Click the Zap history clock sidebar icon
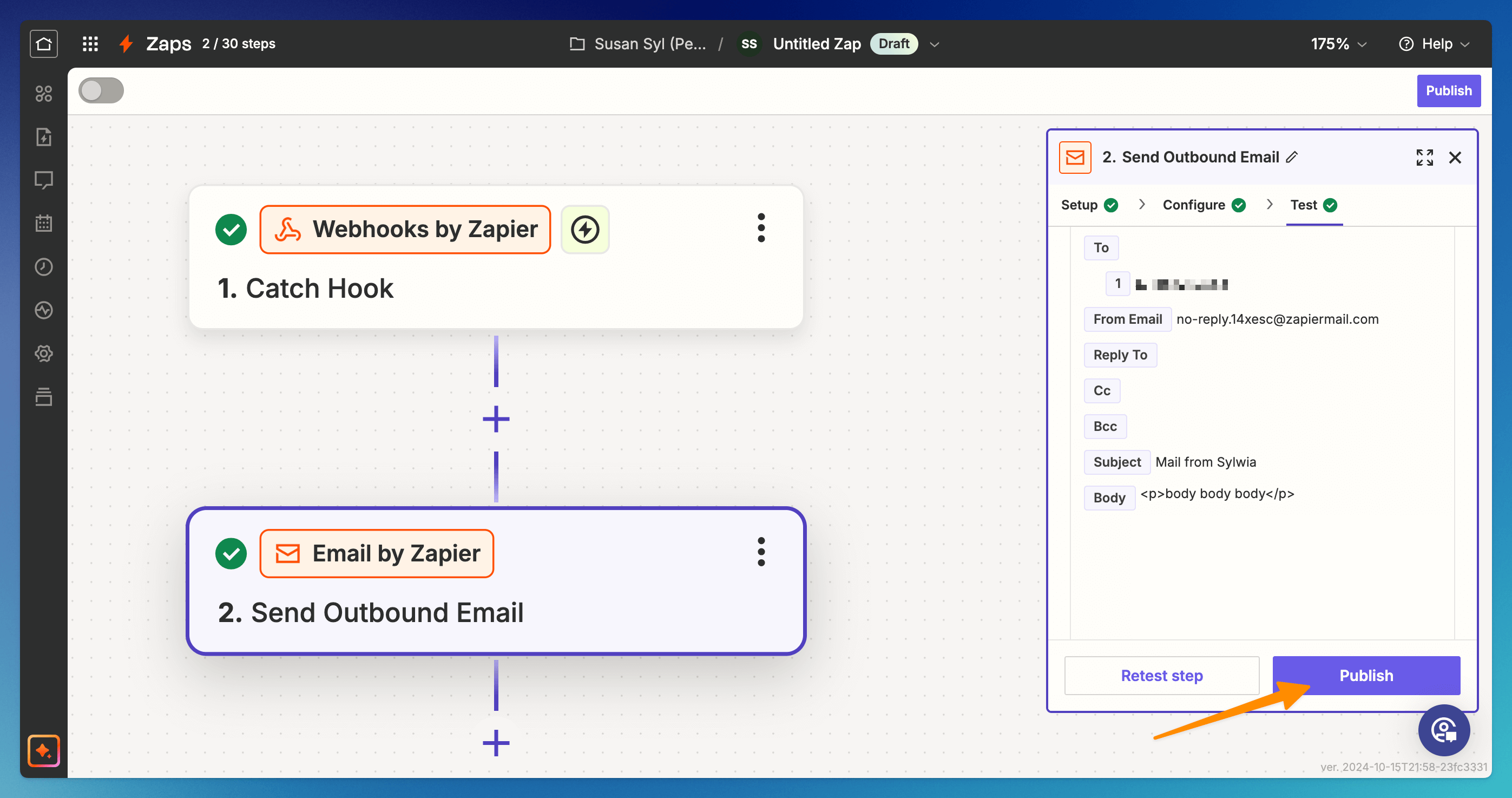The height and width of the screenshot is (798, 1512). coord(44,266)
